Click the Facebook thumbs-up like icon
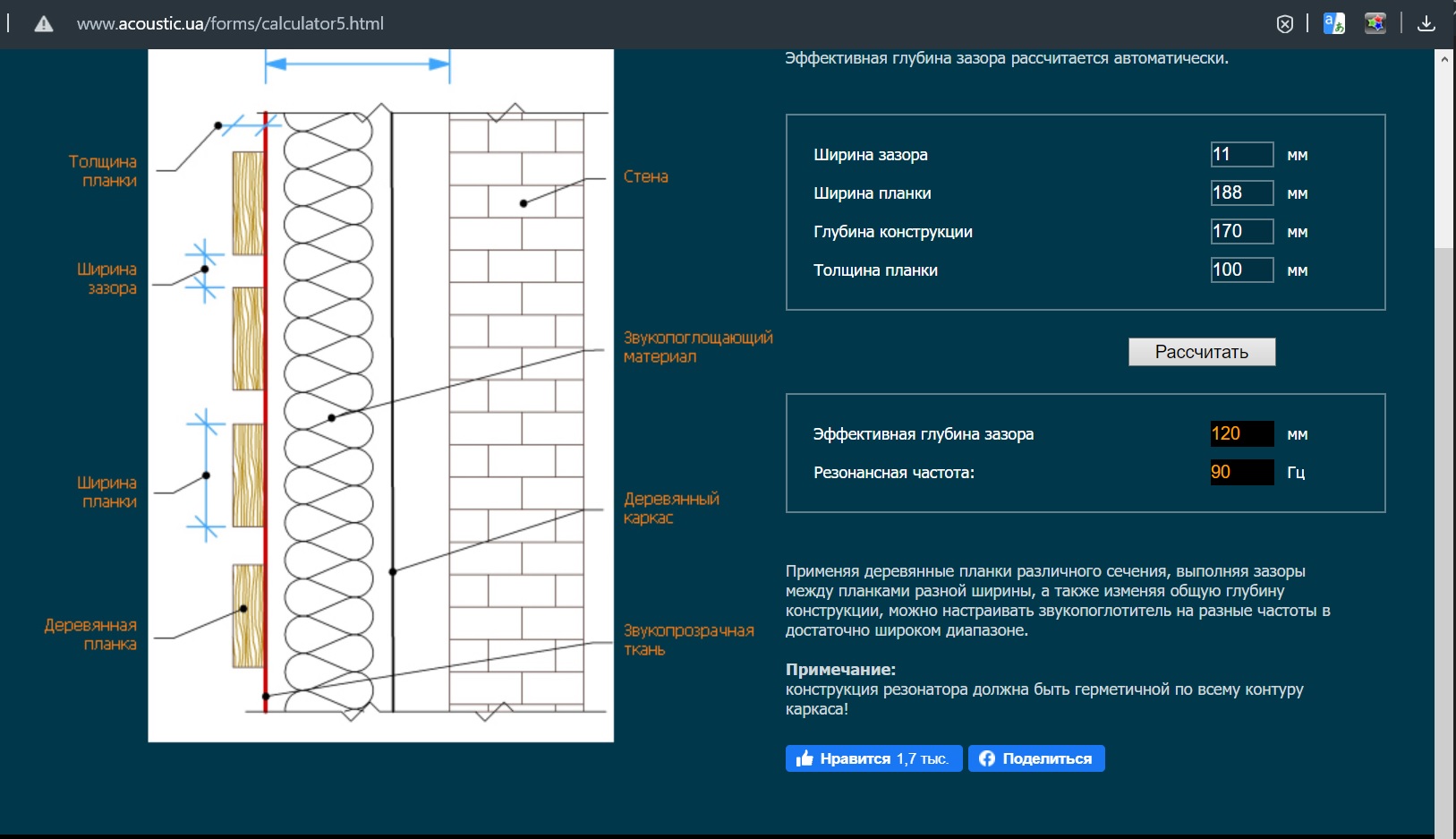 tap(805, 758)
